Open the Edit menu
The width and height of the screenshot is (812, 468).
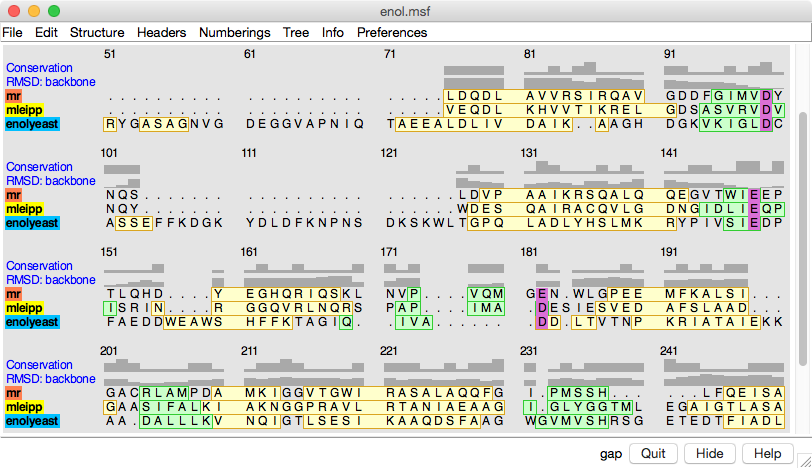pyautogui.click(x=46, y=32)
